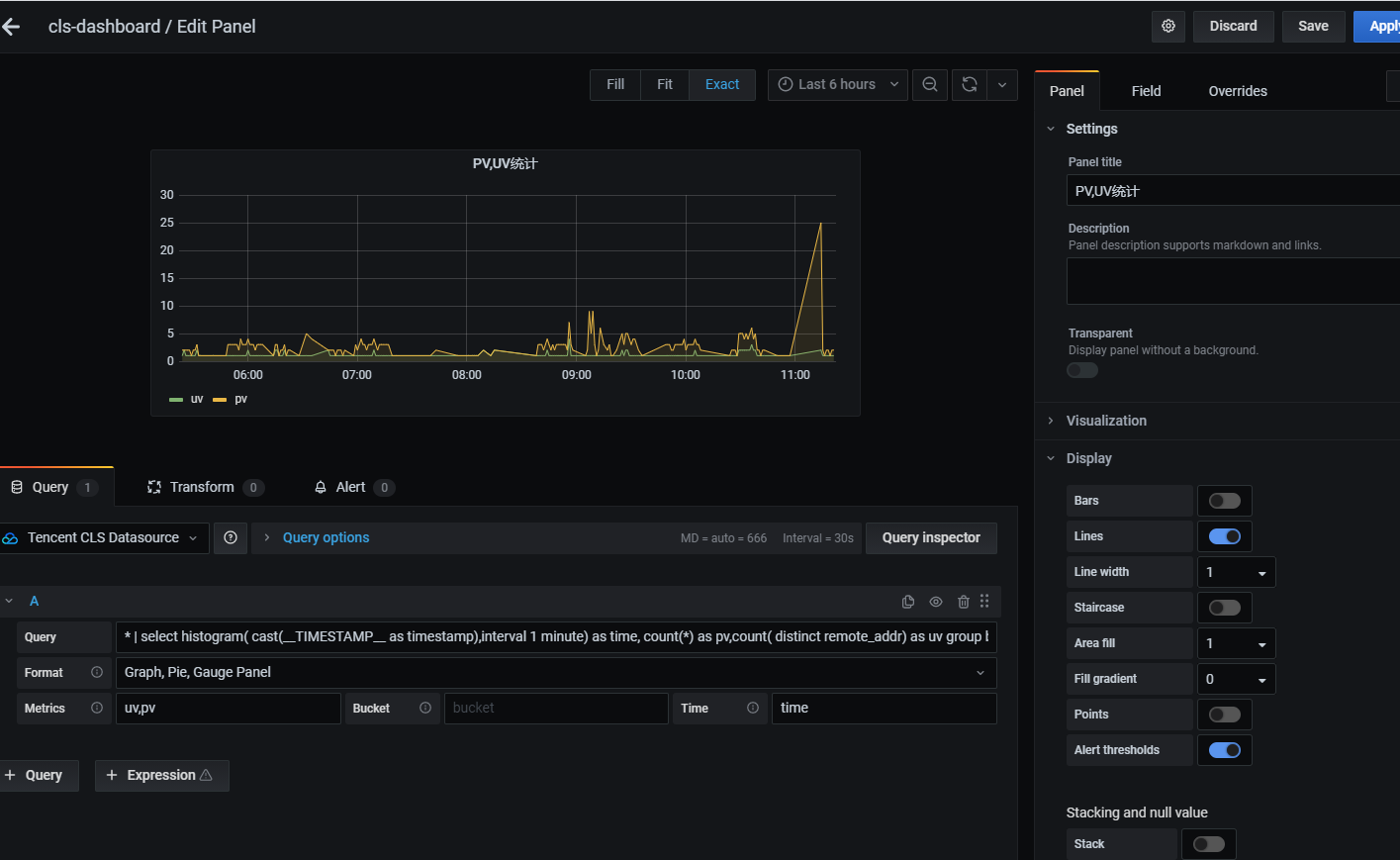The height and width of the screenshot is (860, 1400).
Task: Collapse query A row
Action: tap(10, 601)
